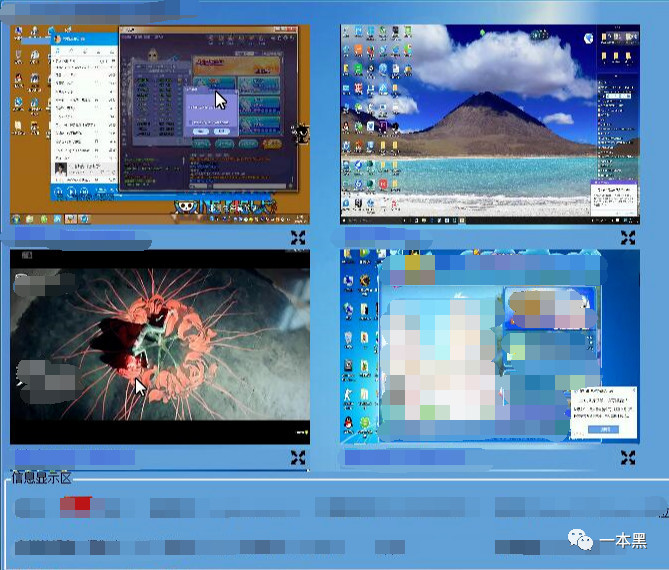Click Start button in orange desktop preview

[x=16, y=219]
